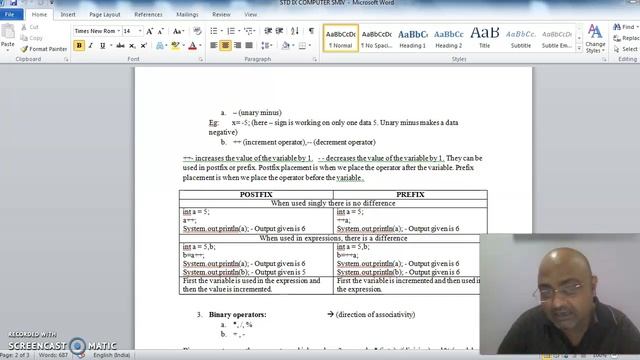The width and height of the screenshot is (640, 360).
Task: Click the Page 2 of 3 indicator
Action: [16, 355]
